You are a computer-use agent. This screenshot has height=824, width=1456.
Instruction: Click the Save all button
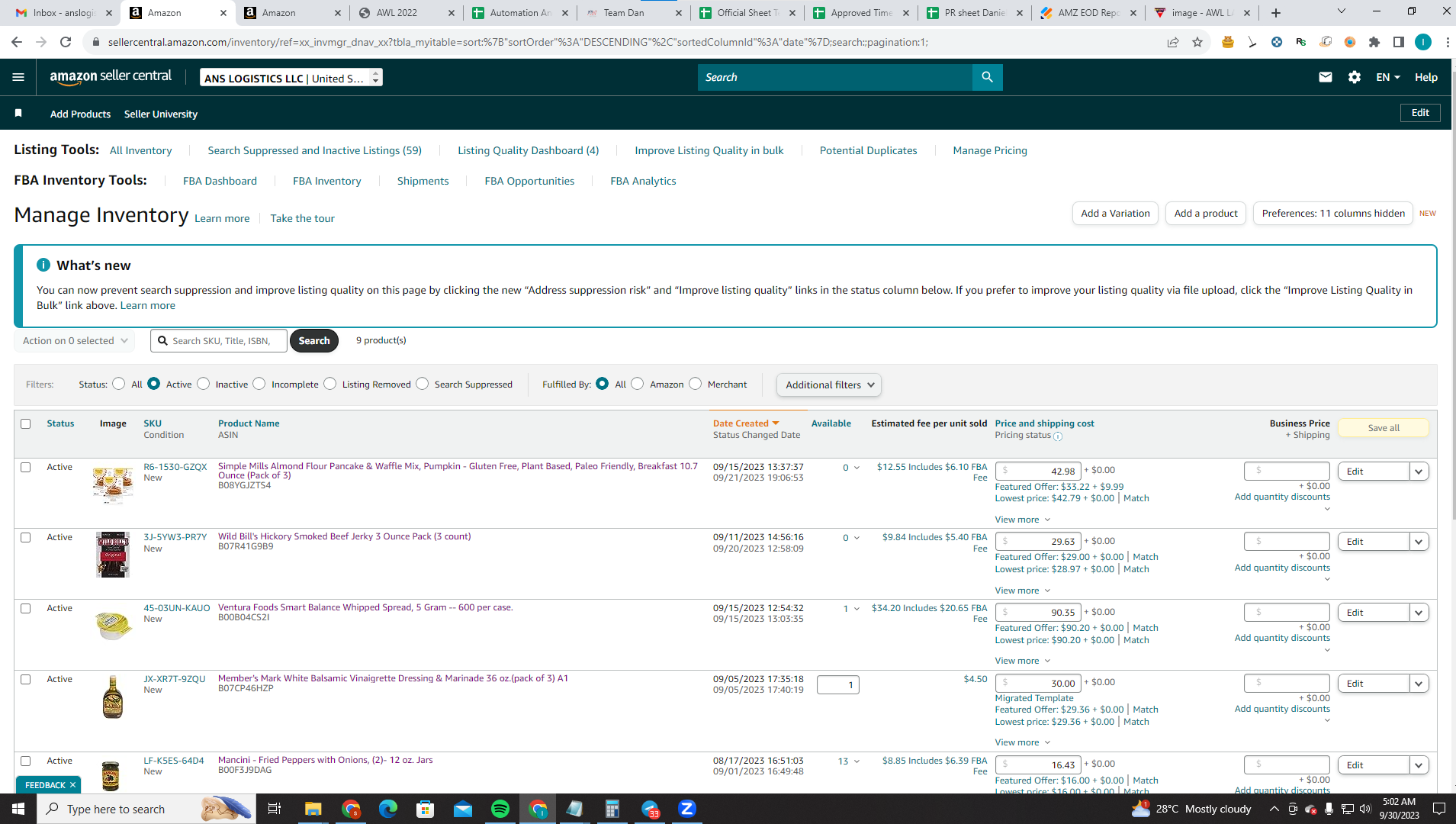point(1383,428)
